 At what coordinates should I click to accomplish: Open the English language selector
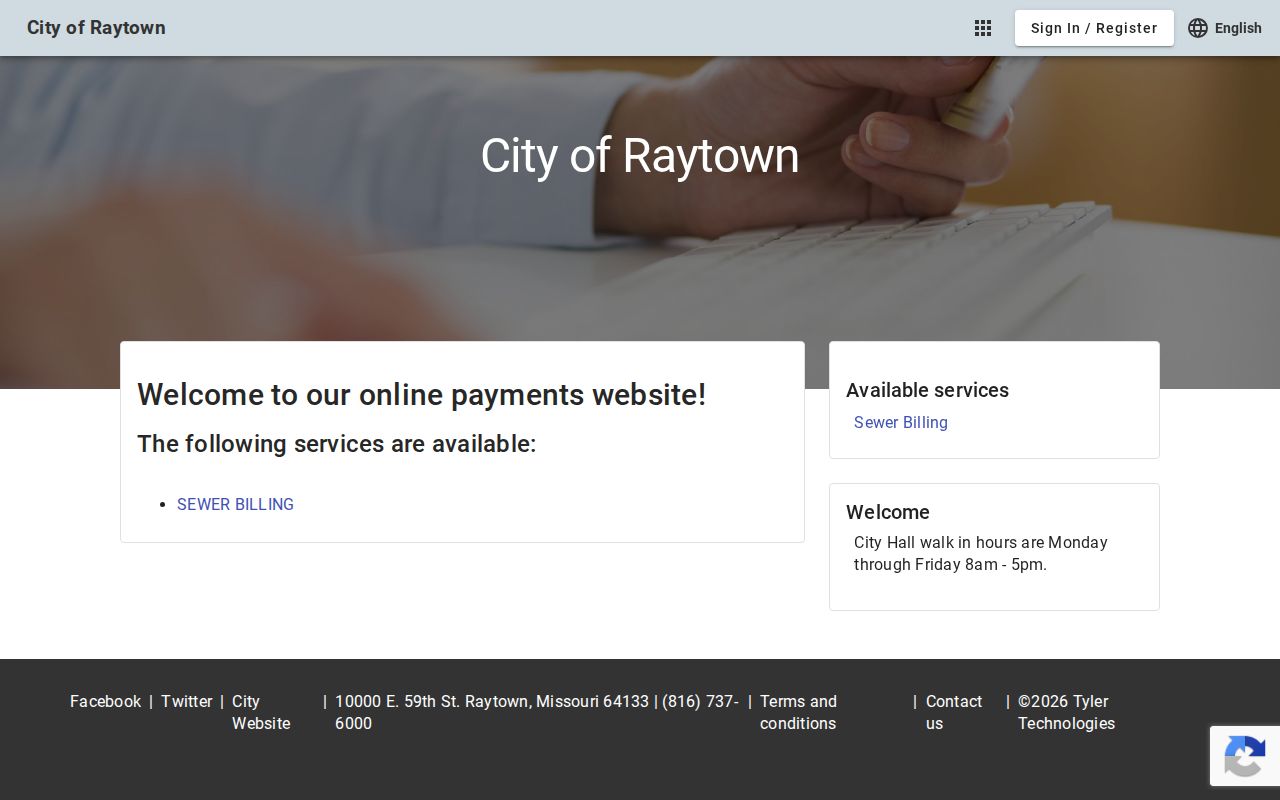click(1225, 28)
